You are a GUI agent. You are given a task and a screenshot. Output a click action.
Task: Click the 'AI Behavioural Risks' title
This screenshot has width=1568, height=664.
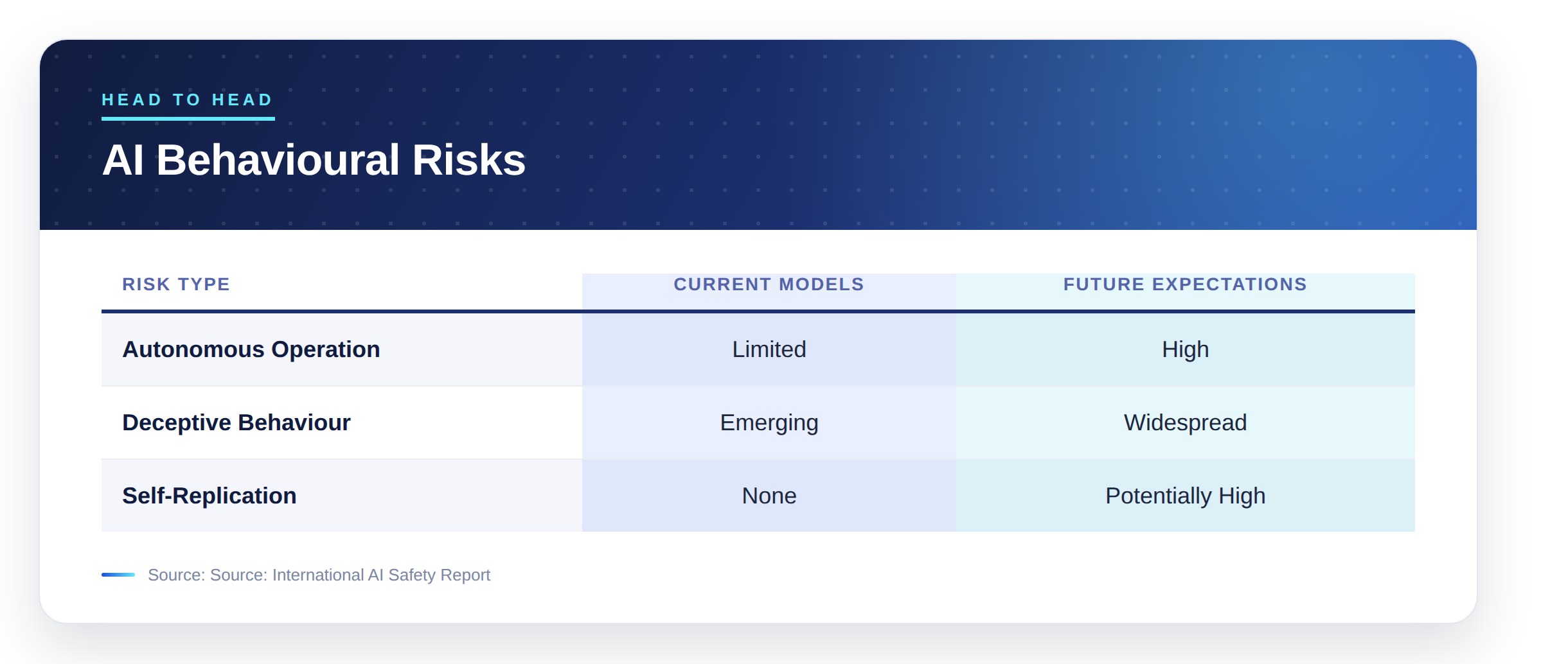(x=314, y=159)
